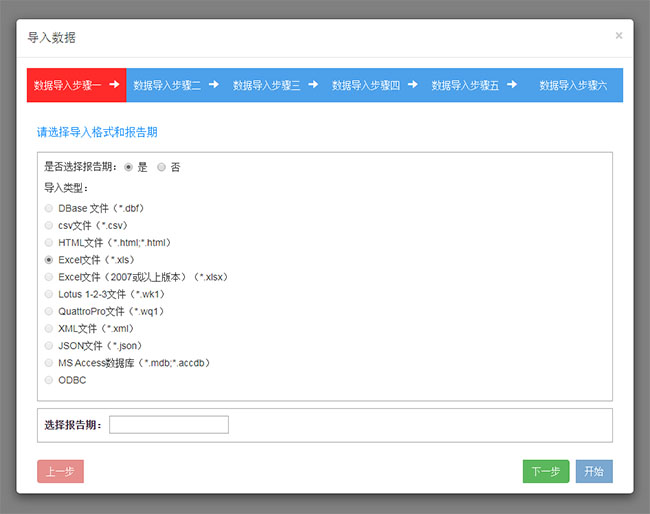This screenshot has height=514, width=650.
Task: Select the 数据导入步骤六 step tab
Action: [572, 86]
